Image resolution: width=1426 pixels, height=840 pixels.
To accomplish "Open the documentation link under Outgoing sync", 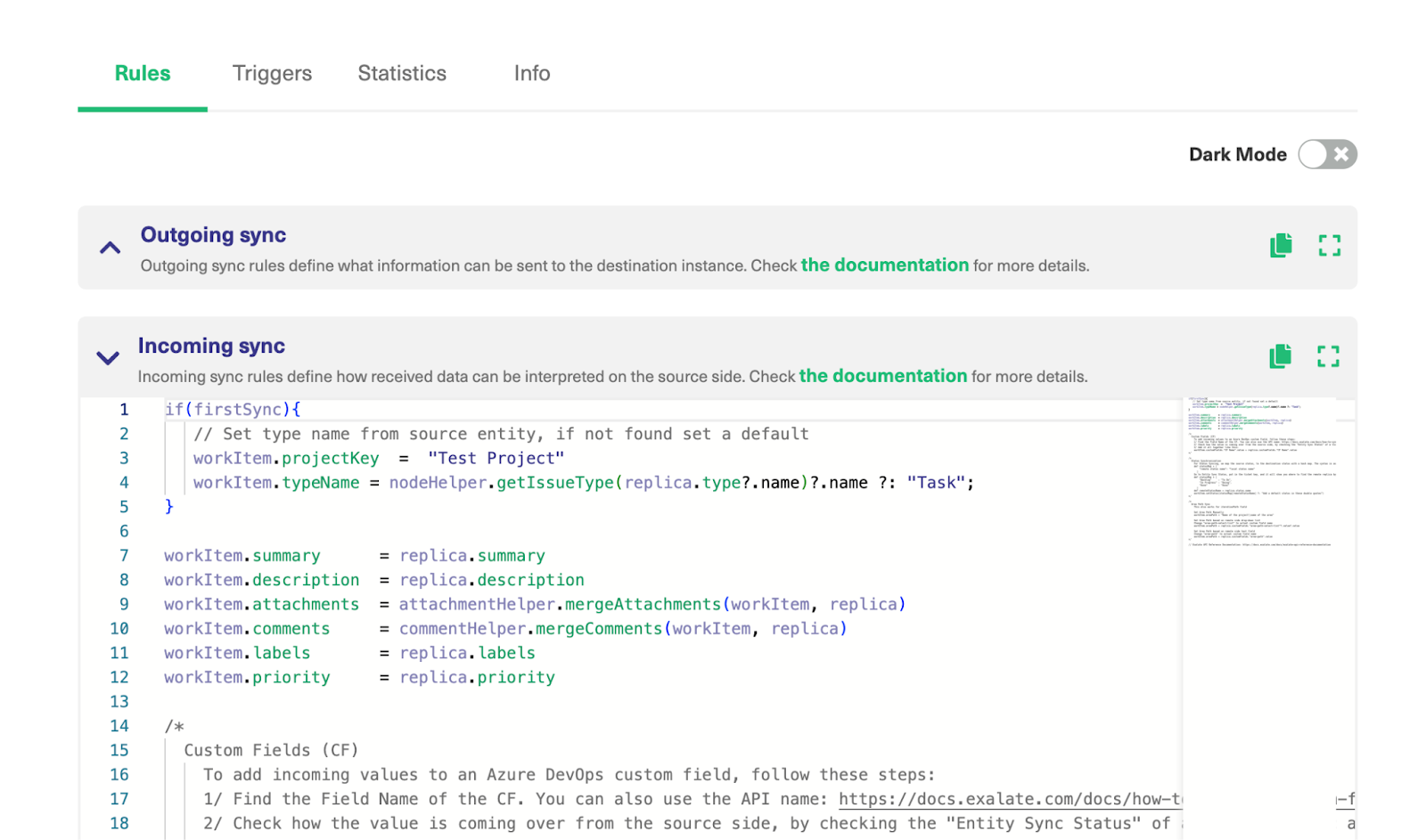I will click(x=884, y=265).
